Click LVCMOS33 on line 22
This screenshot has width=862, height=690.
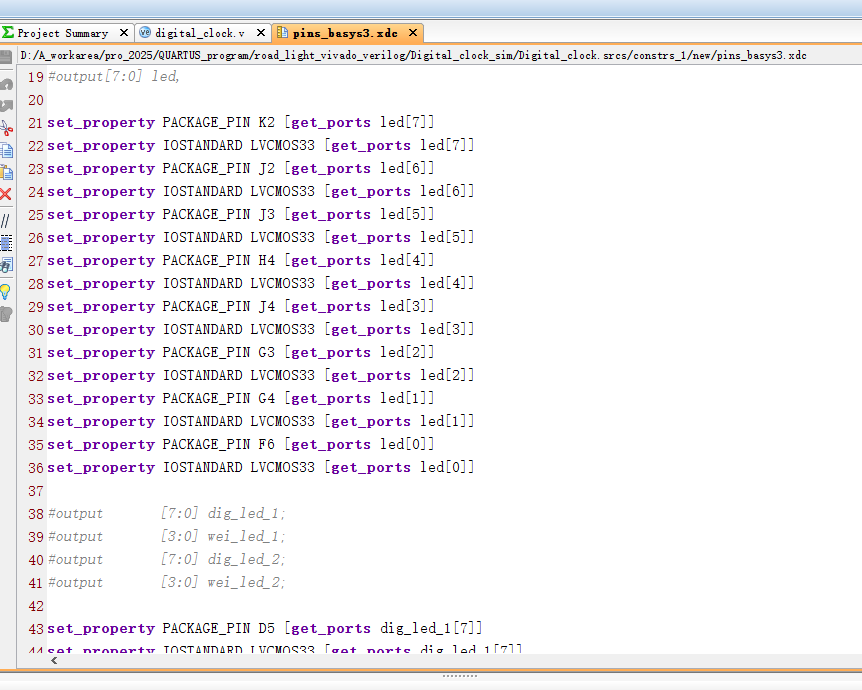(x=283, y=146)
